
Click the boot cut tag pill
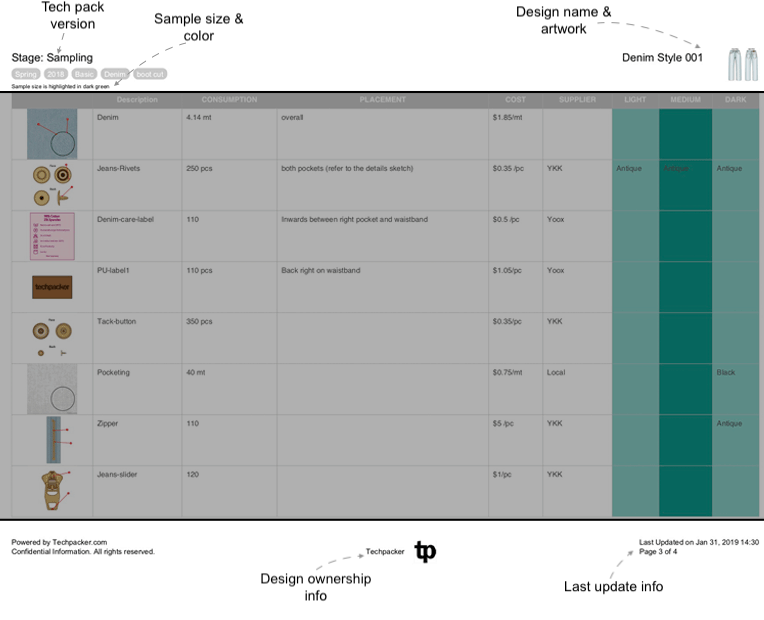point(150,74)
